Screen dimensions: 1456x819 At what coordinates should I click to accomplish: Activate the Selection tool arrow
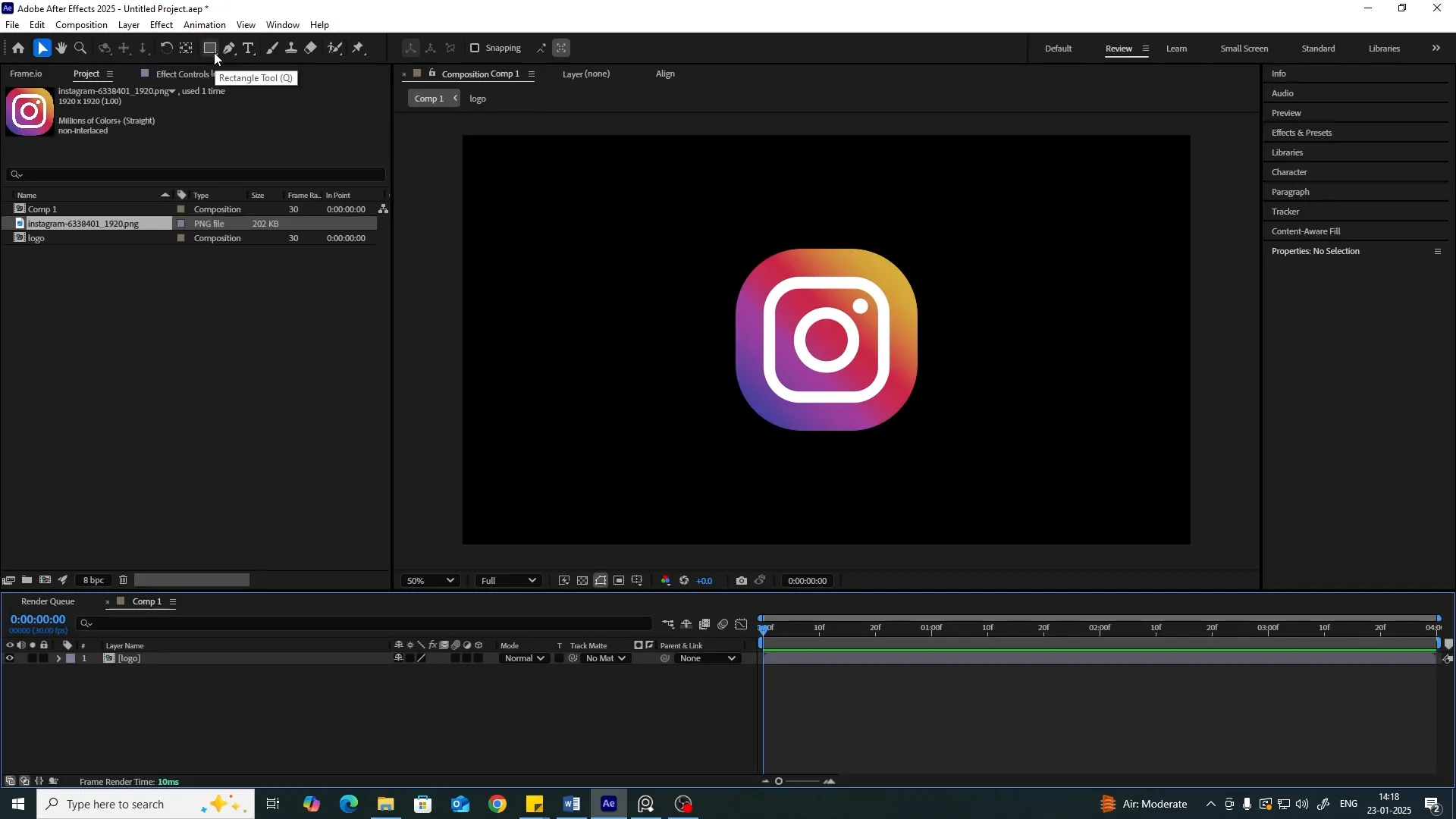click(x=42, y=48)
